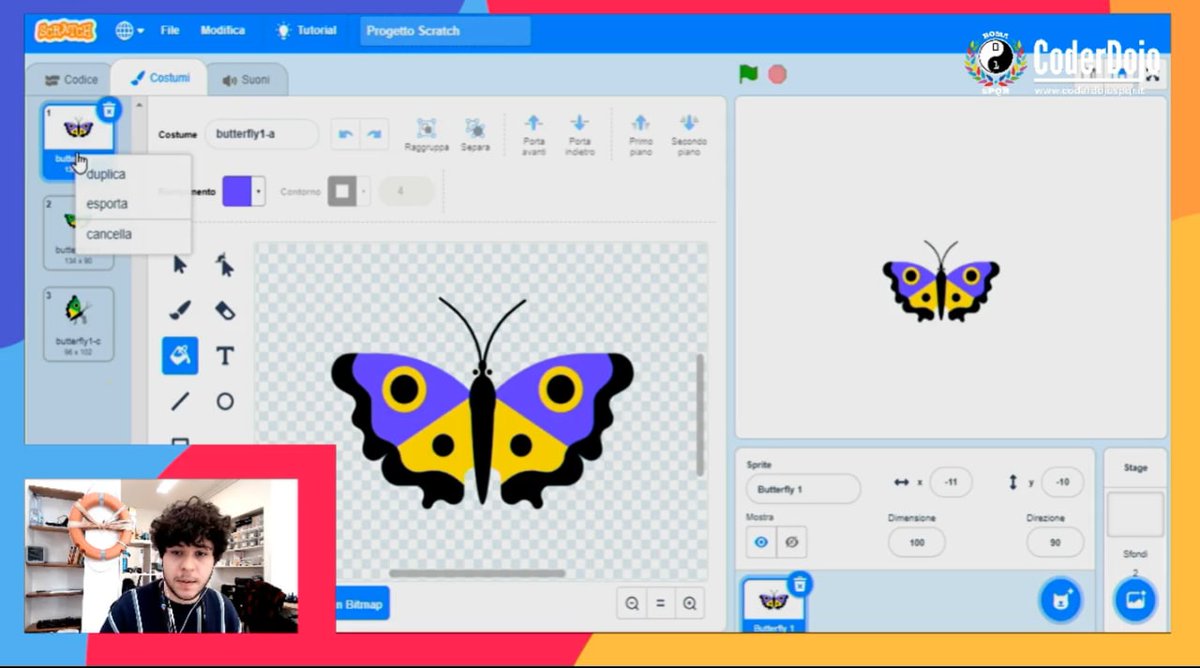
Task: Click the purple fill color swatch
Action: click(237, 190)
